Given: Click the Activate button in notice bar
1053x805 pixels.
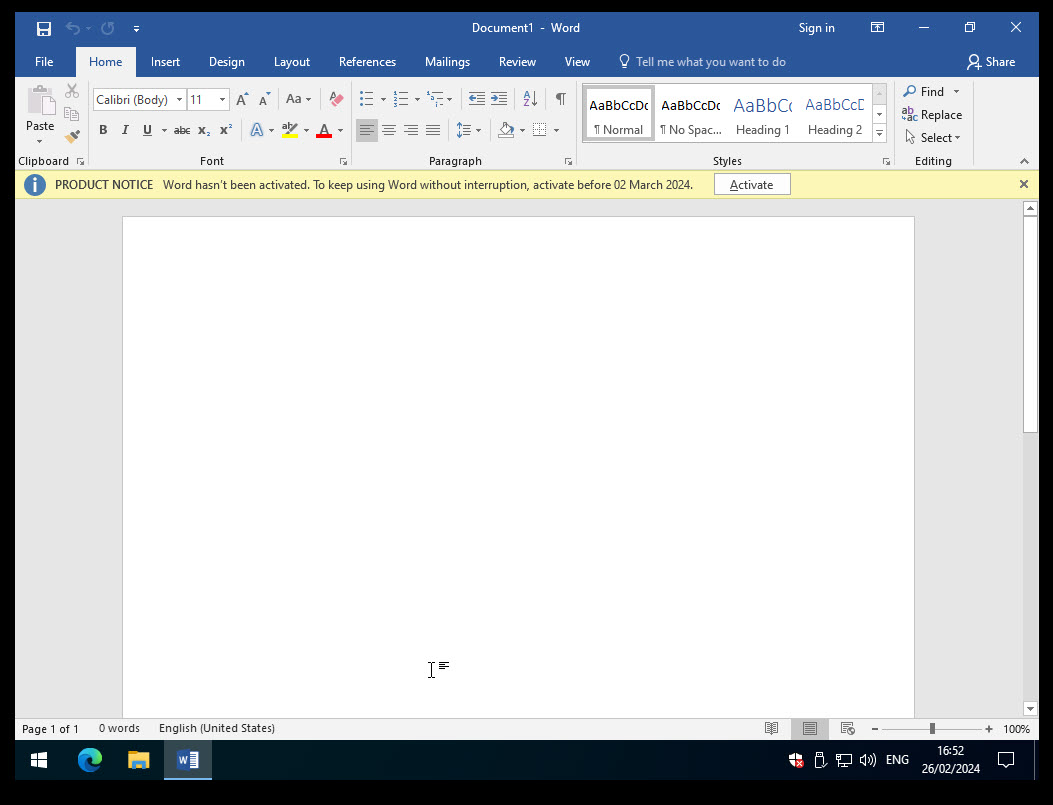Looking at the screenshot, I should tap(751, 185).
